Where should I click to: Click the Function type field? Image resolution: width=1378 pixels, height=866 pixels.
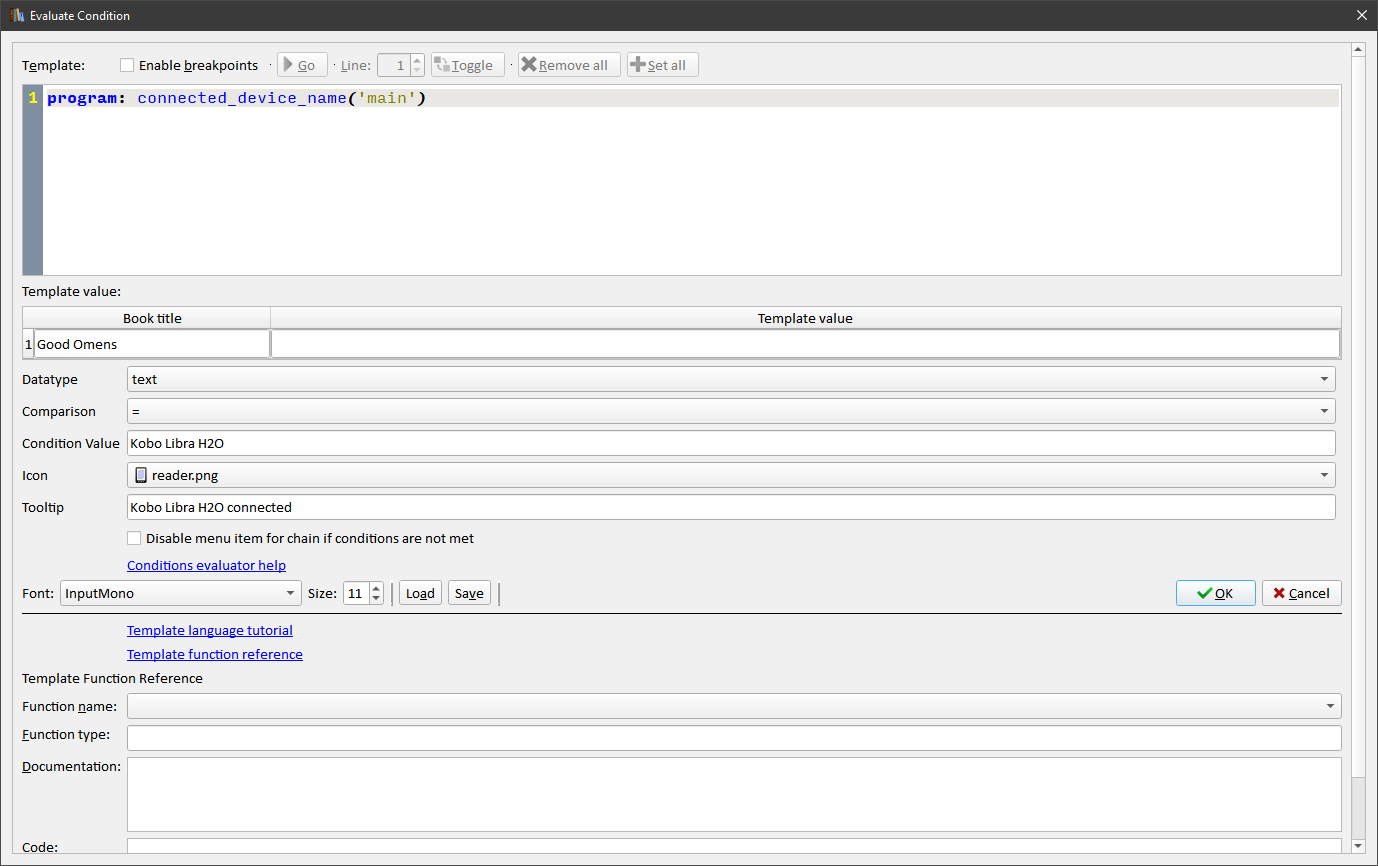pos(734,738)
